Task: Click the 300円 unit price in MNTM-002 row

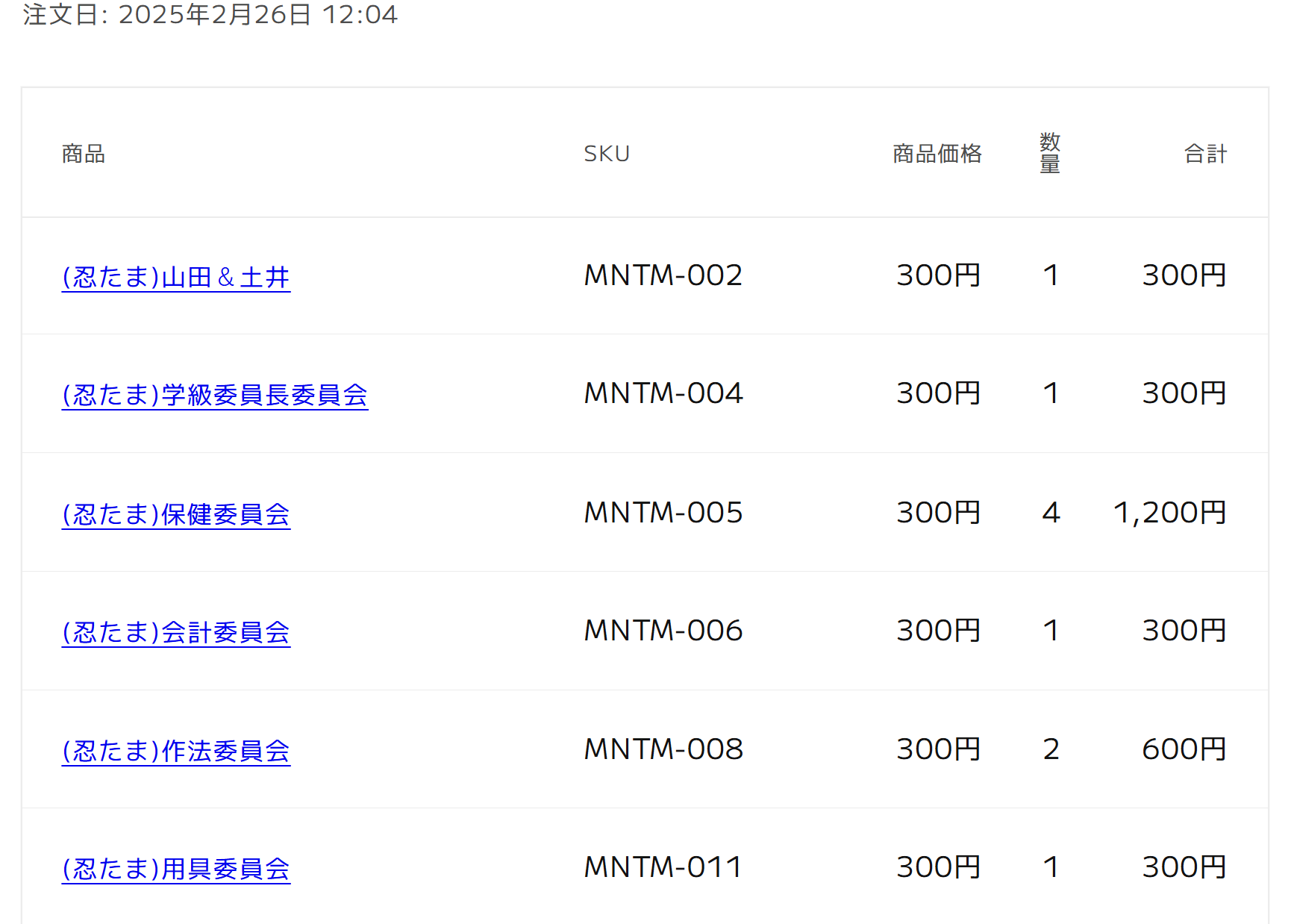Action: [x=939, y=275]
